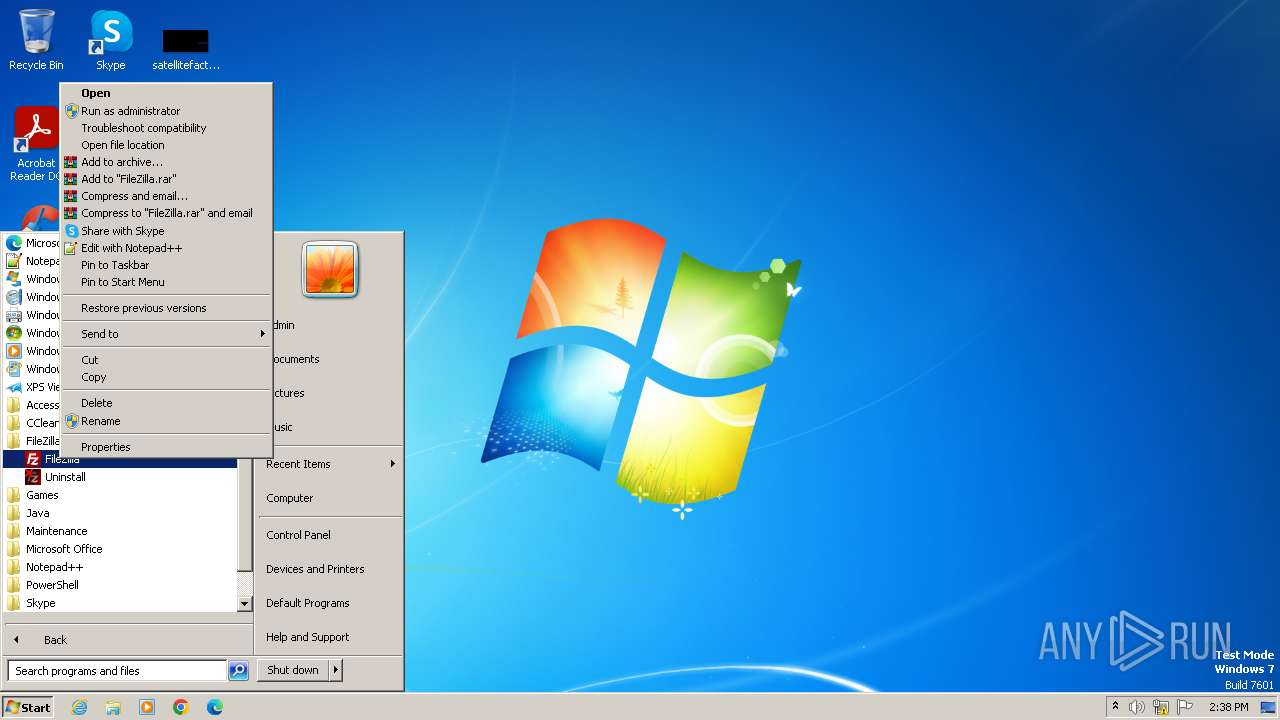Click the taskbar clock 2:38 PM
Image resolution: width=1280 pixels, height=720 pixels.
[1229, 707]
